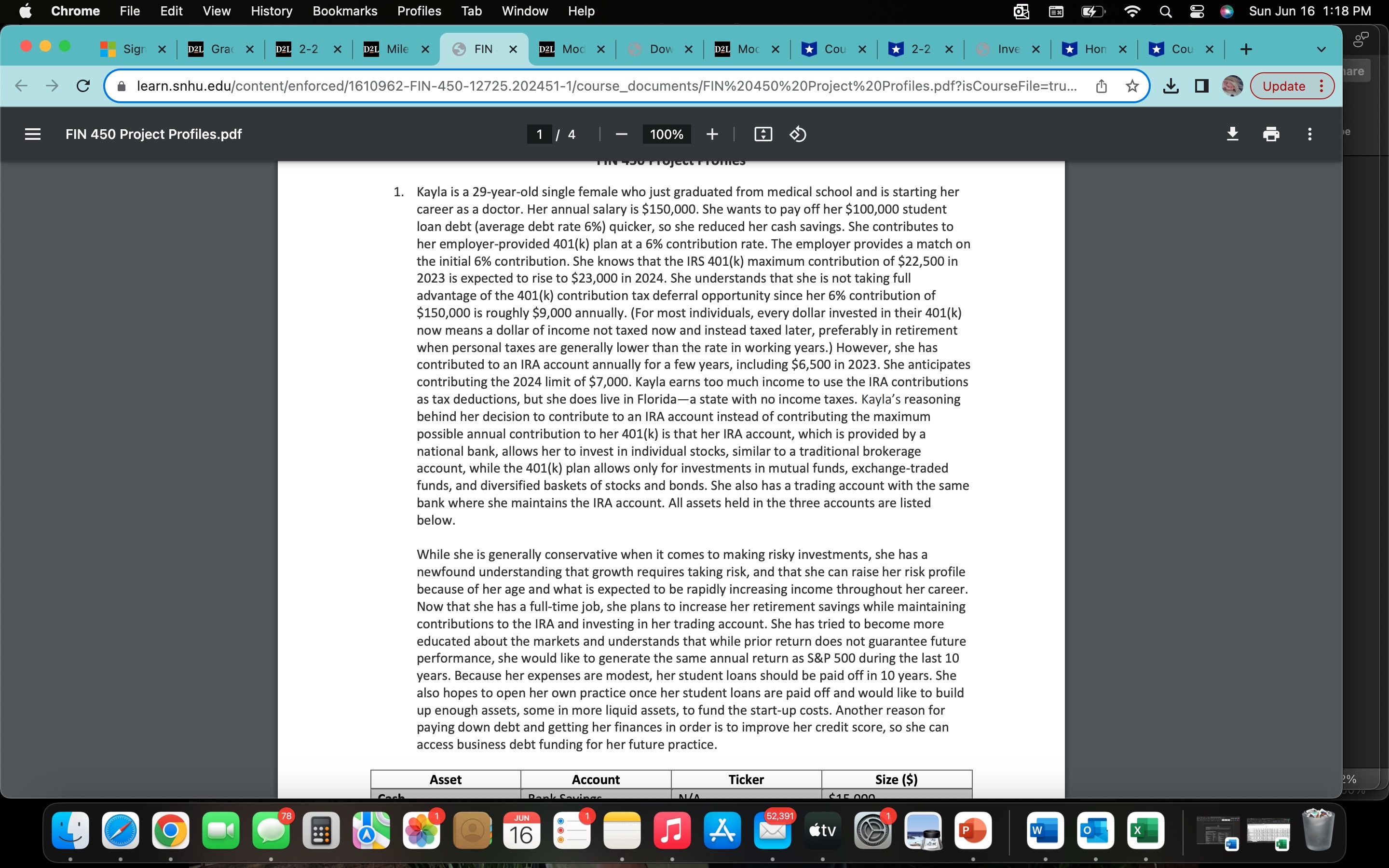The image size is (1389, 868).
Task: Open macOS Control Center toggles
Action: click(1197, 12)
